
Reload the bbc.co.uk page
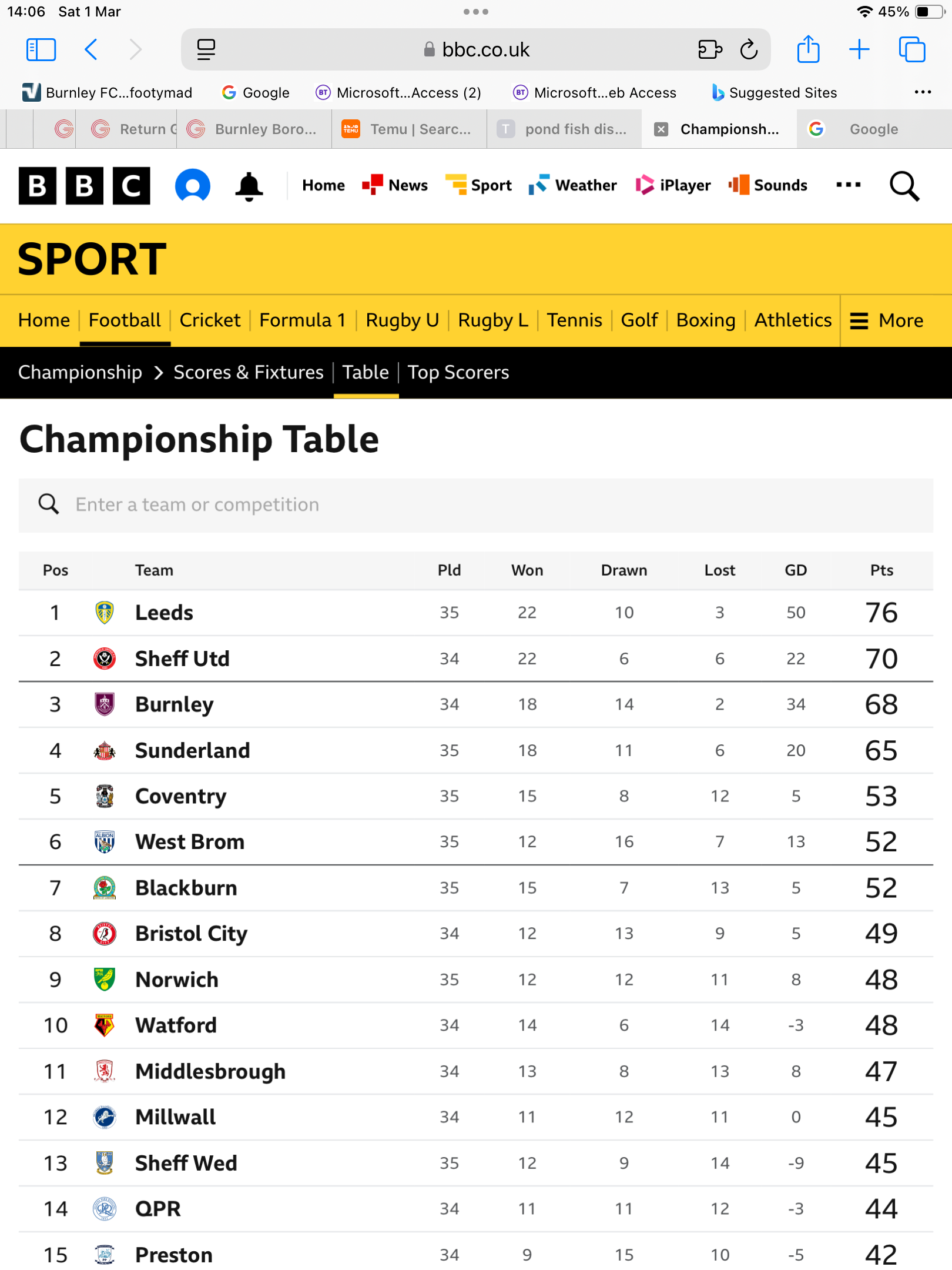pyautogui.click(x=749, y=49)
